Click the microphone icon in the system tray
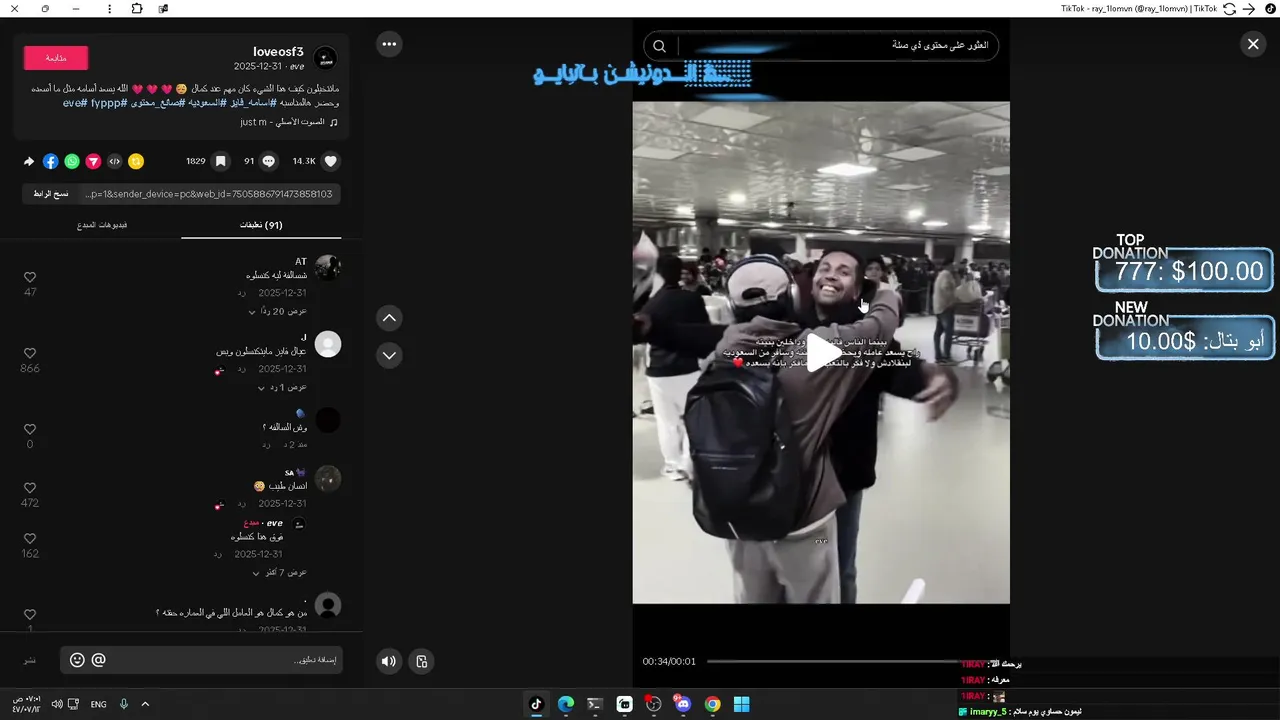Viewport: 1280px width, 720px height. point(124,704)
